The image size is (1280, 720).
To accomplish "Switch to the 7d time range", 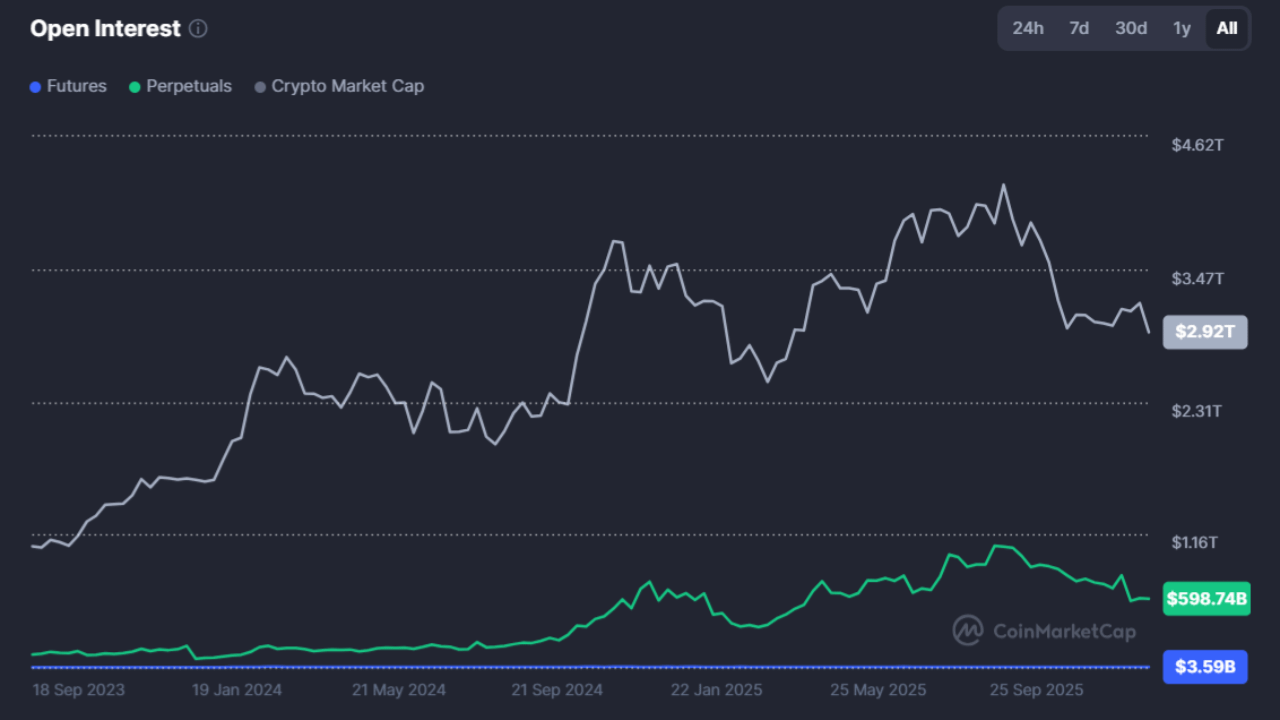I will (1079, 28).
